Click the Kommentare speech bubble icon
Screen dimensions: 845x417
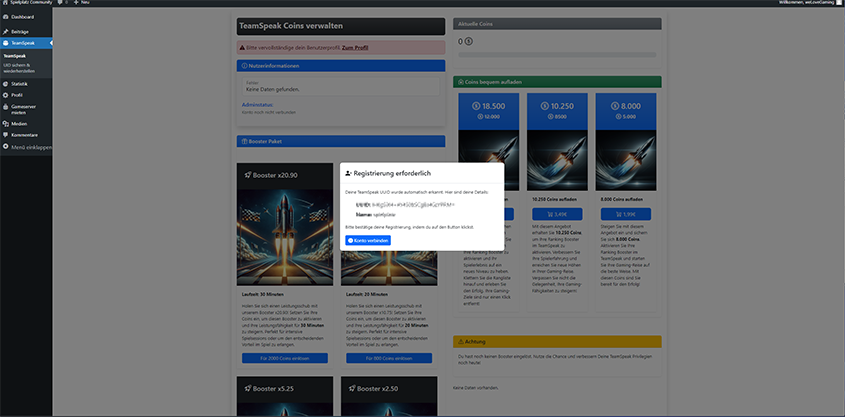tap(5, 135)
